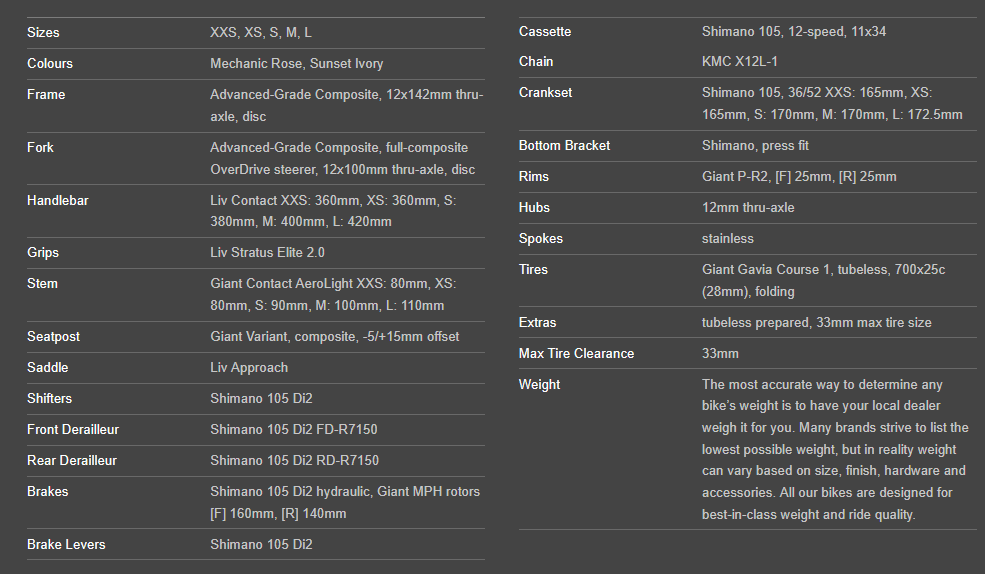
Task: Click the Sizes row label
Action: tap(43, 32)
